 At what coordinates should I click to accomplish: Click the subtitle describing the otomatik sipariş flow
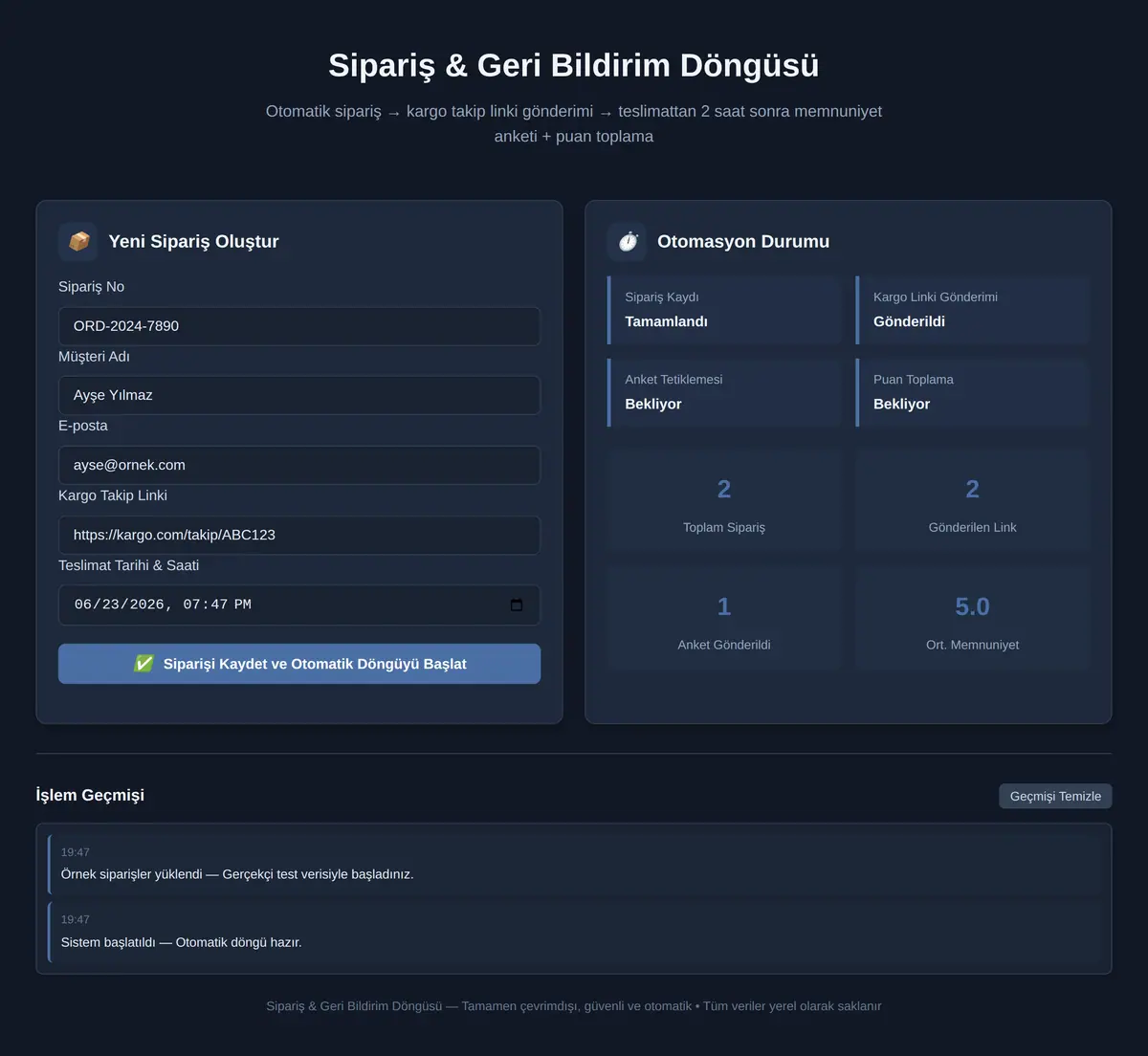pos(574,123)
